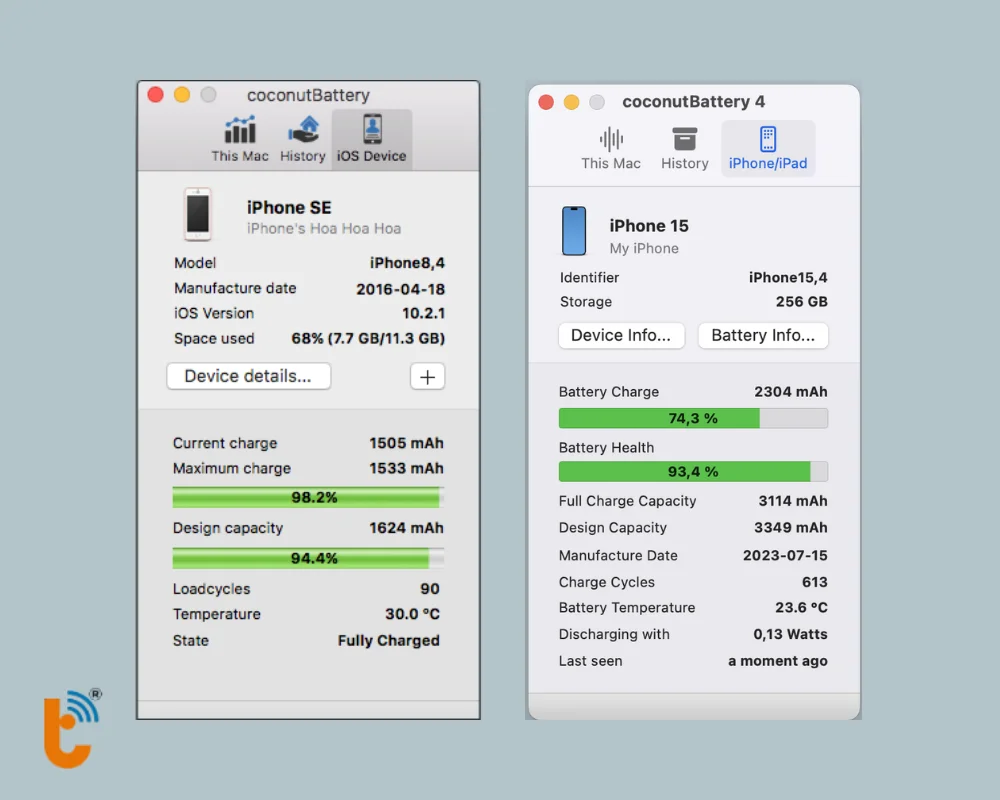Open the Battery Info button
1000x800 pixels.
(763, 336)
